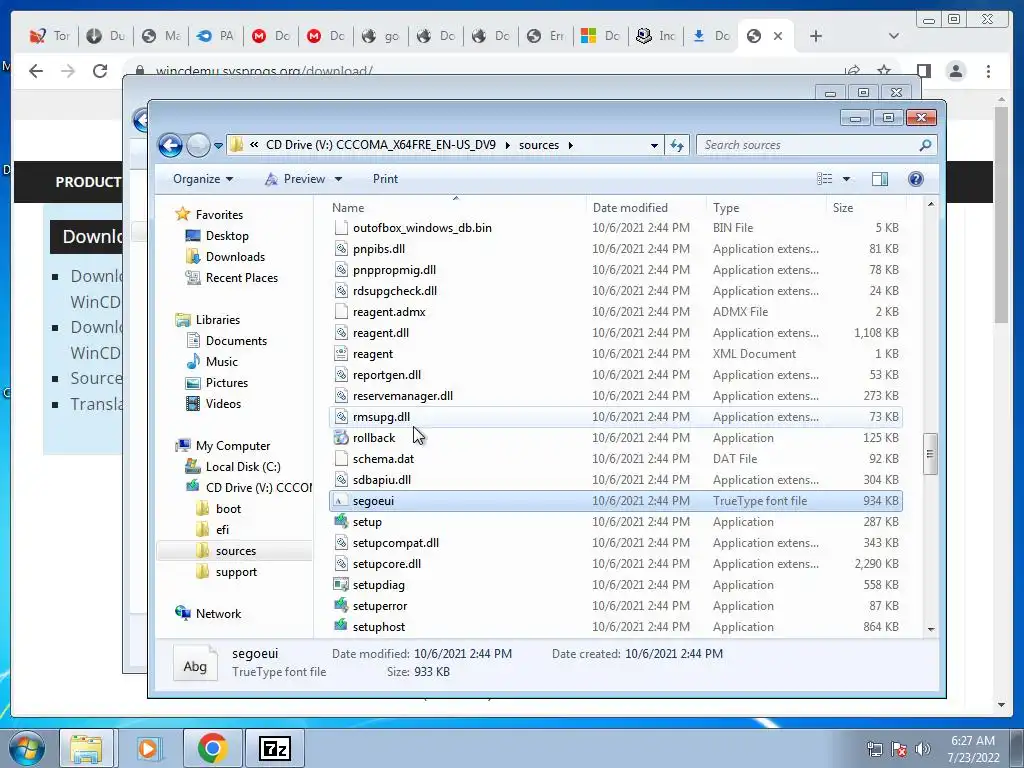Image resolution: width=1024 pixels, height=768 pixels.
Task: Open the Organize menu
Action: pyautogui.click(x=202, y=179)
